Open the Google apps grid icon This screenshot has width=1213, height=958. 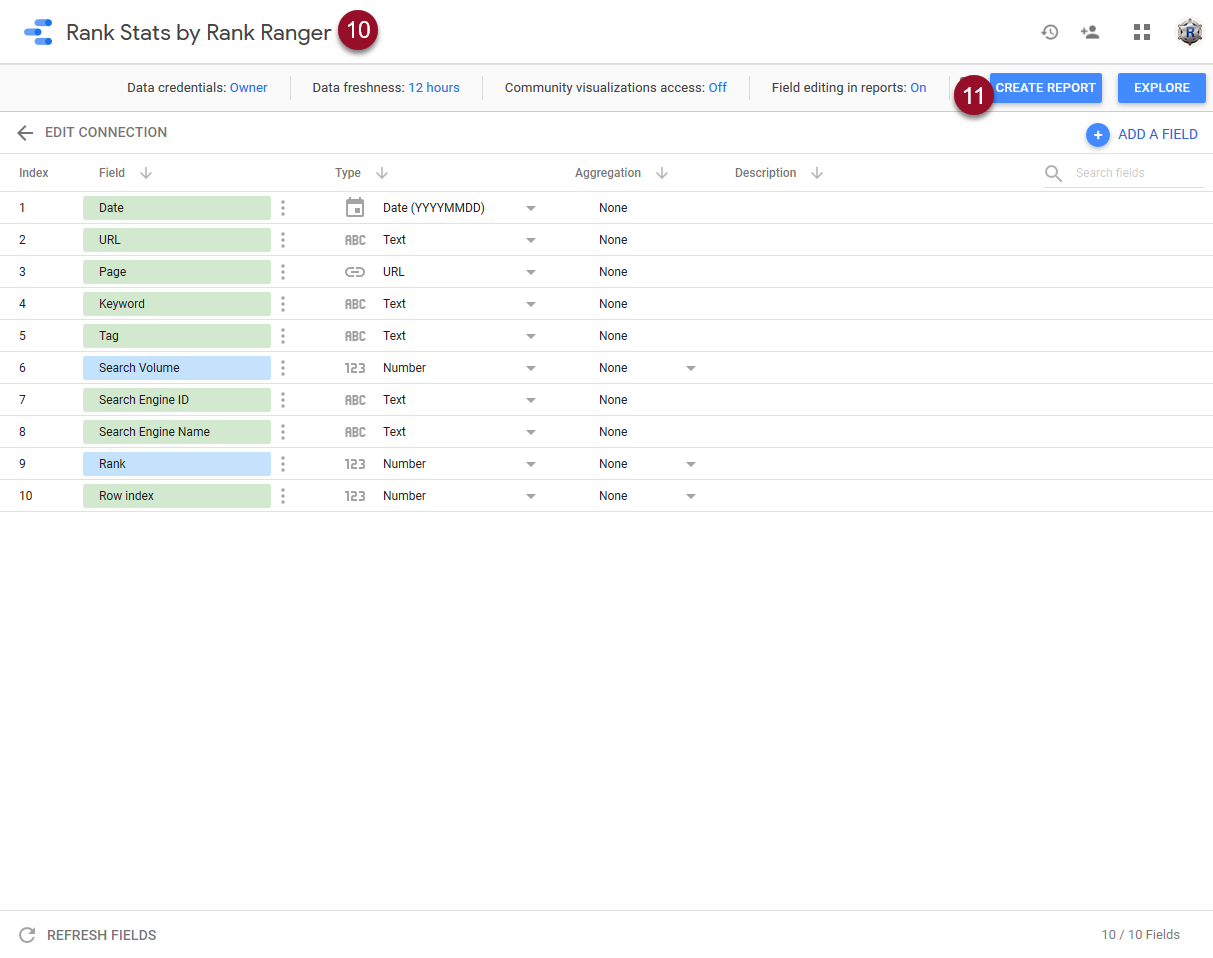pyautogui.click(x=1142, y=32)
